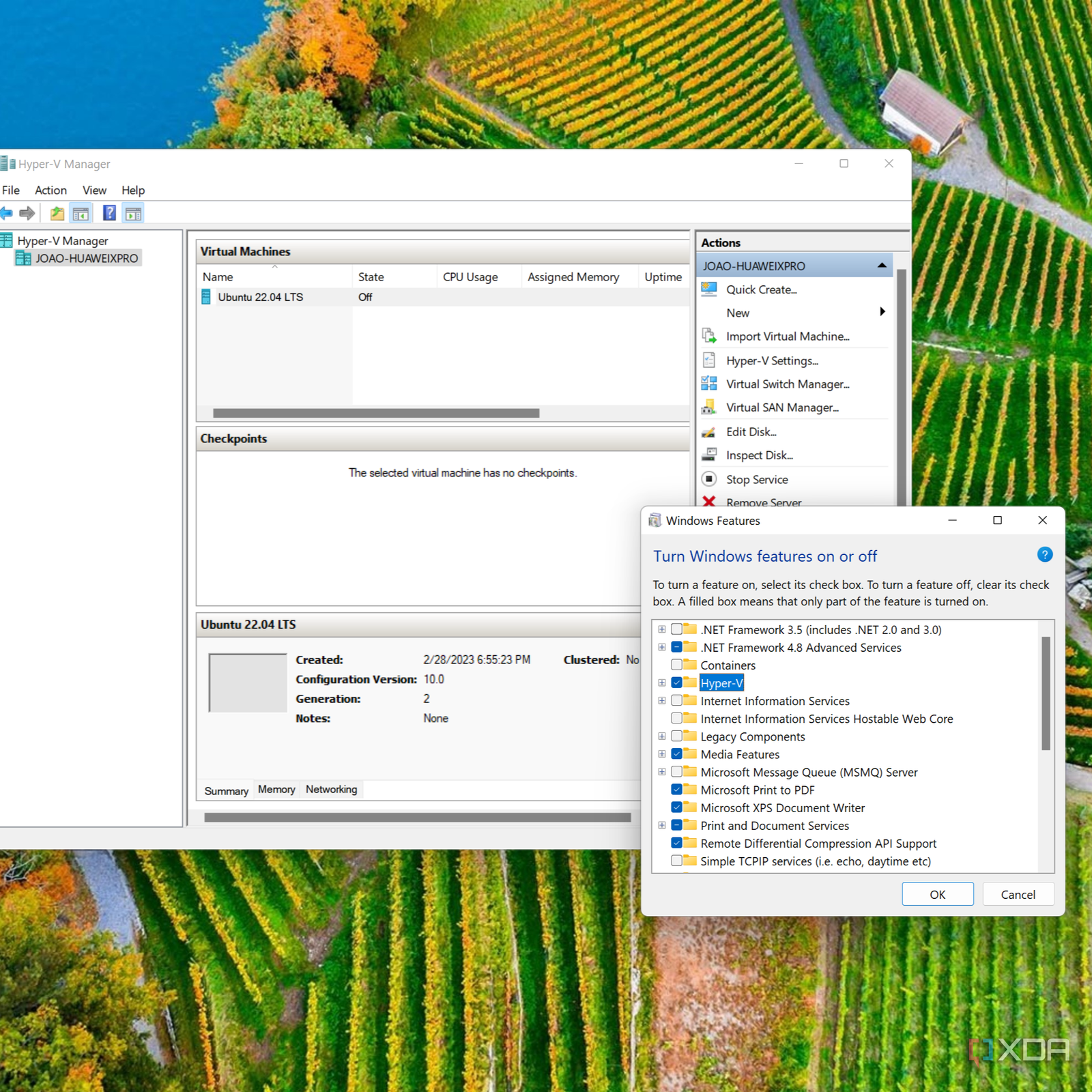
Task: Expand Internet Information Services node
Action: pyautogui.click(x=661, y=701)
